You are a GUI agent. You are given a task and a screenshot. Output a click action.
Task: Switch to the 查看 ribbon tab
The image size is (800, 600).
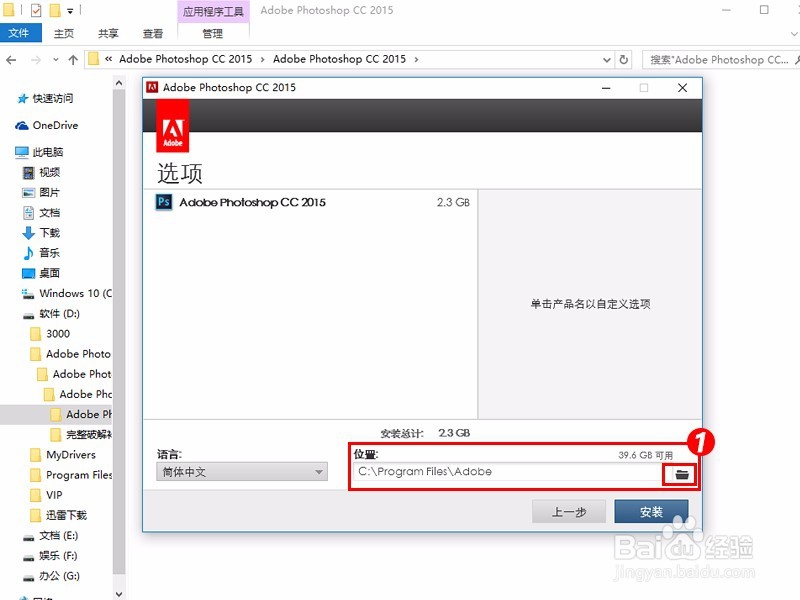[152, 33]
